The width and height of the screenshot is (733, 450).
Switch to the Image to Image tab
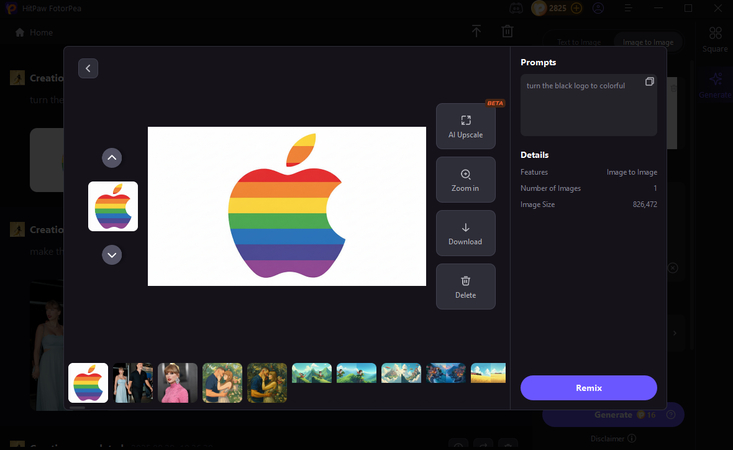pos(647,42)
